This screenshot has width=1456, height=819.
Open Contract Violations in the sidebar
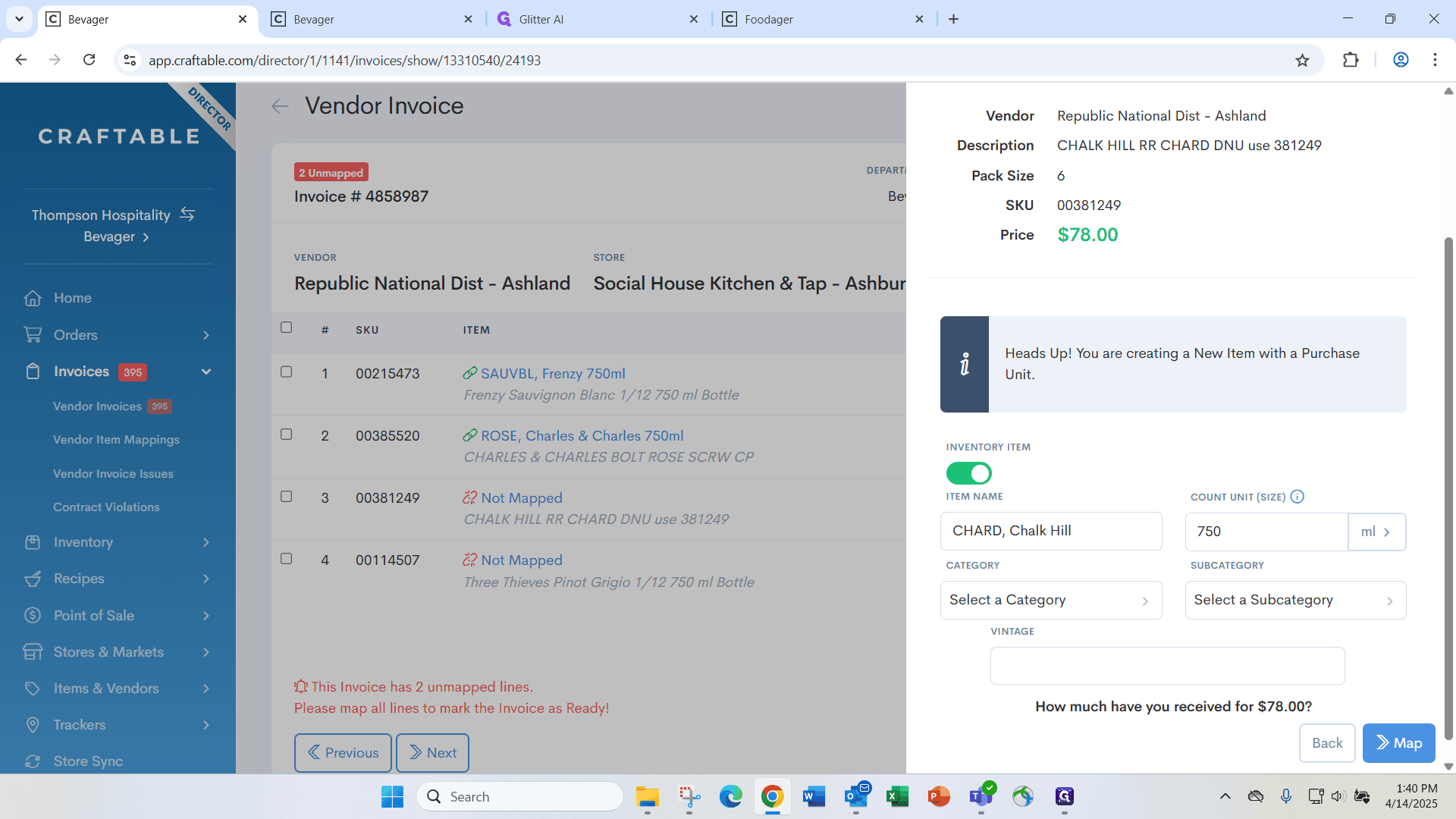click(x=106, y=507)
